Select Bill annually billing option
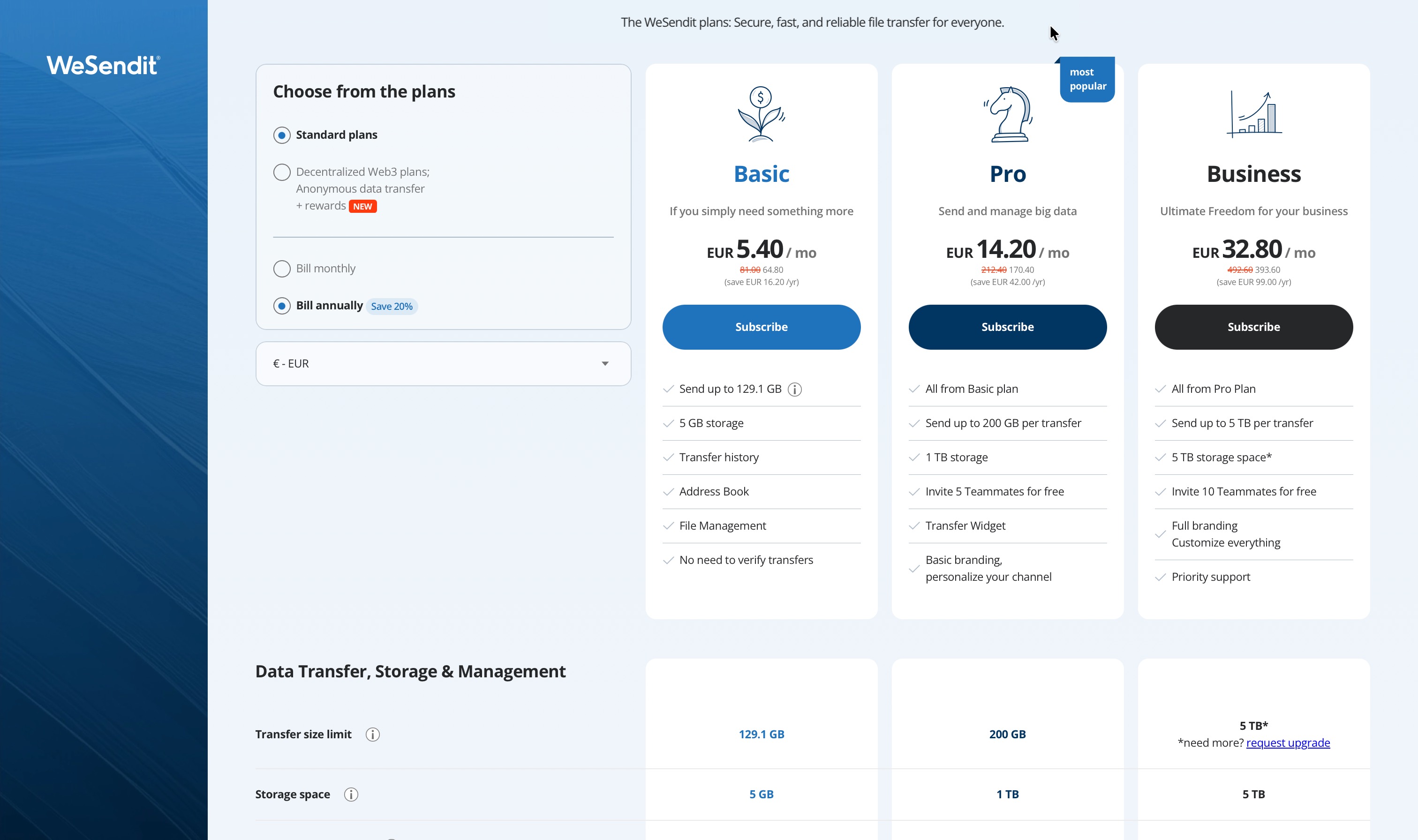Image resolution: width=1418 pixels, height=840 pixels. (282, 306)
